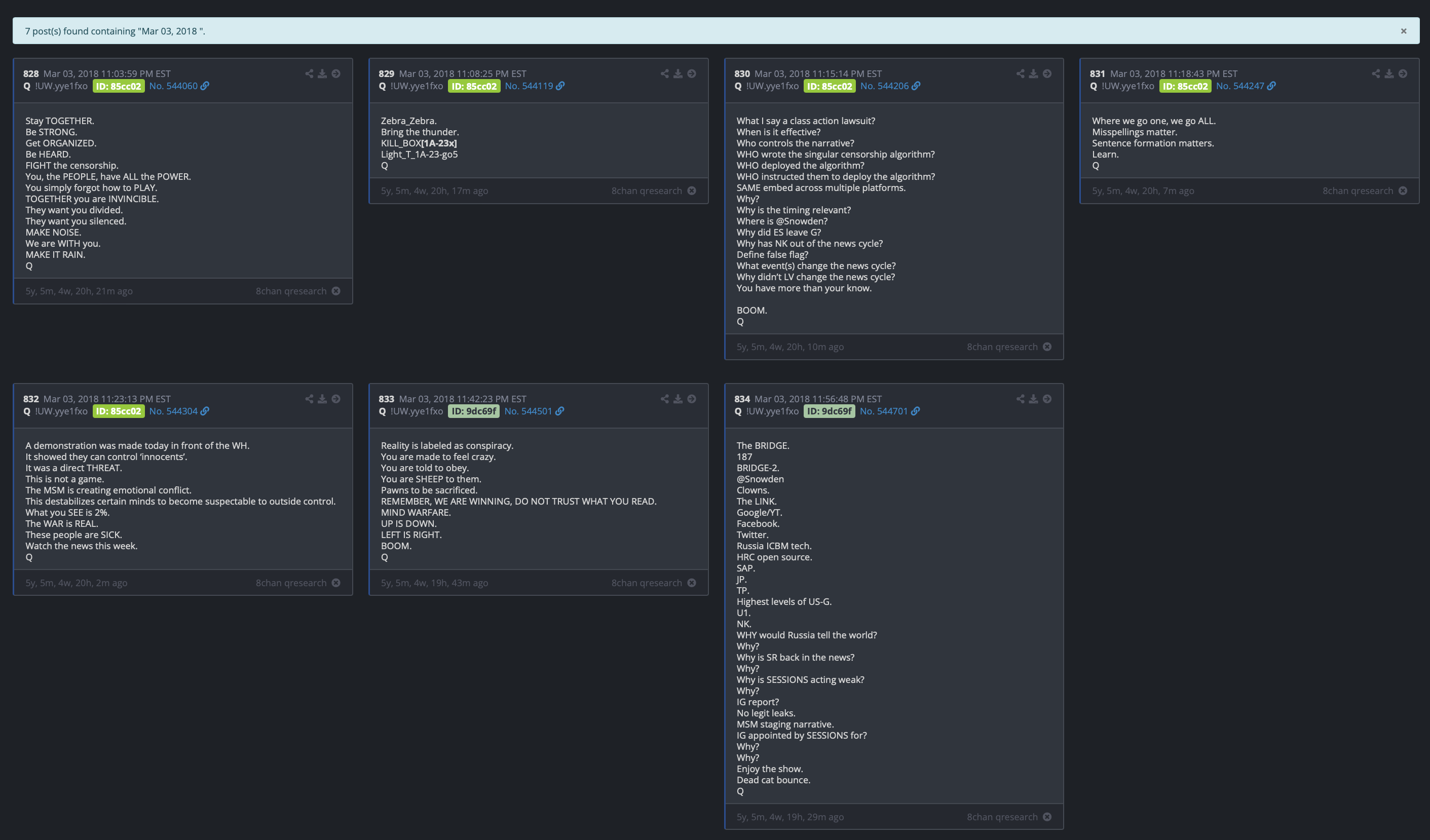This screenshot has width=1430, height=840.
Task: Click the download icon on post 832
Action: (322, 399)
